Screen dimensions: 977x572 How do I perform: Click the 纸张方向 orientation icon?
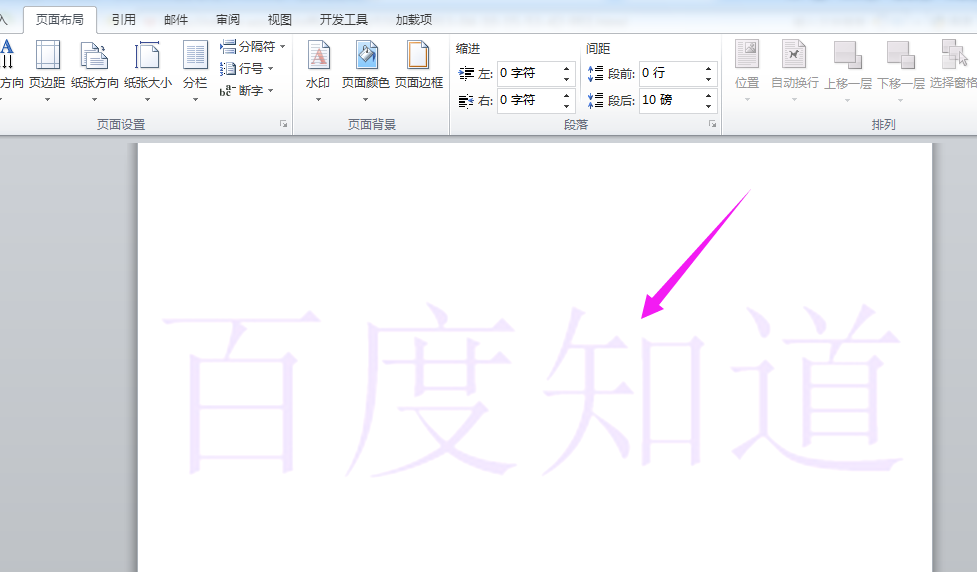[94, 56]
